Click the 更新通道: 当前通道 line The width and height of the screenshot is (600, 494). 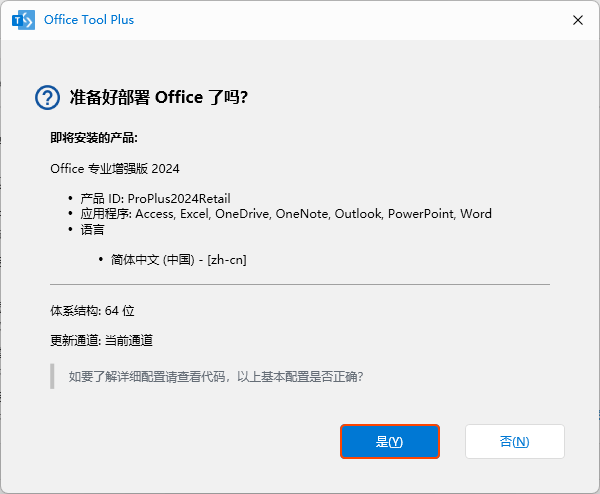pos(101,341)
